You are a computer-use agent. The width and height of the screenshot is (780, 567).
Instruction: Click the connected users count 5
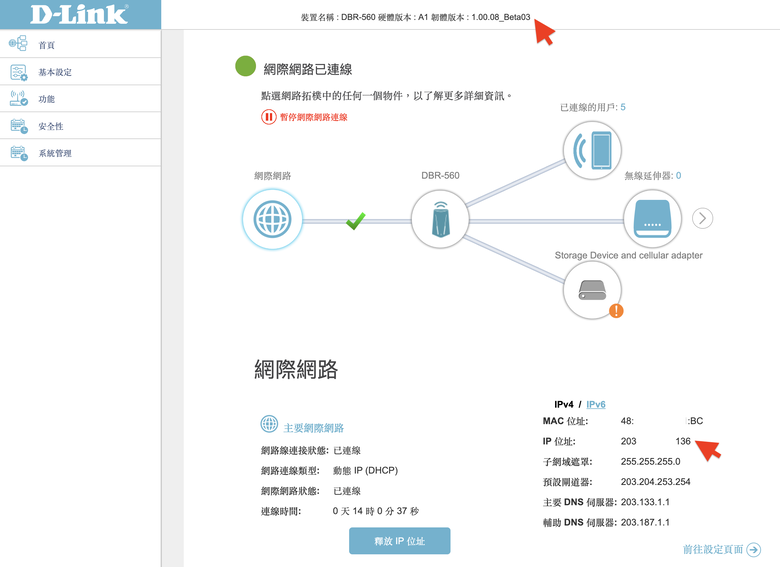(x=623, y=107)
